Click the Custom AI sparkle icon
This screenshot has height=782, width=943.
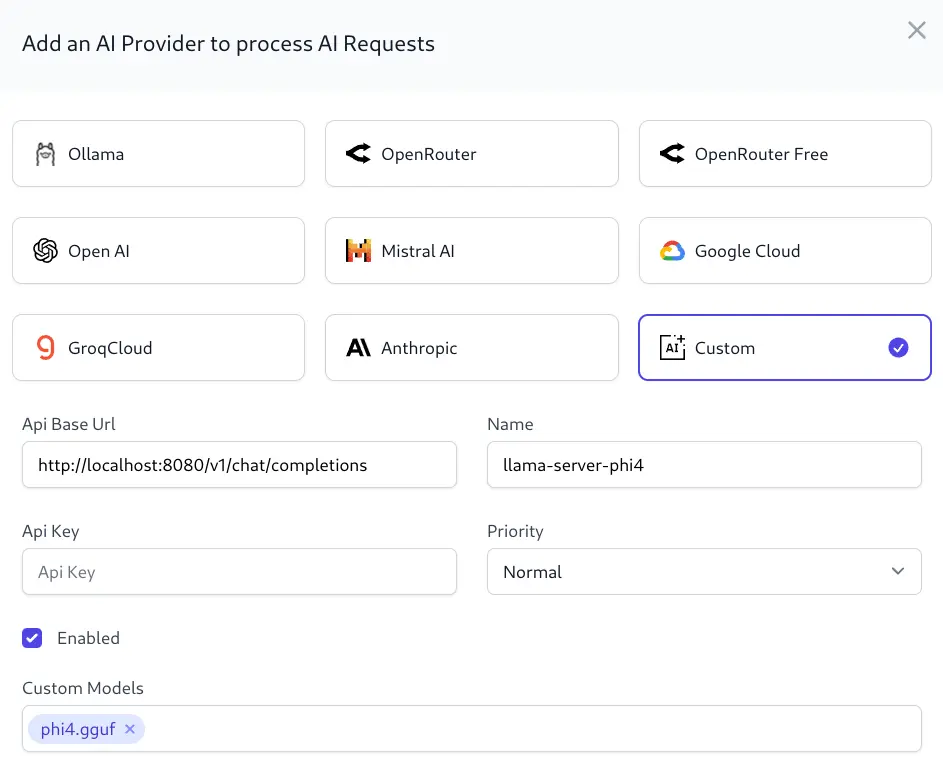pyautogui.click(x=672, y=347)
